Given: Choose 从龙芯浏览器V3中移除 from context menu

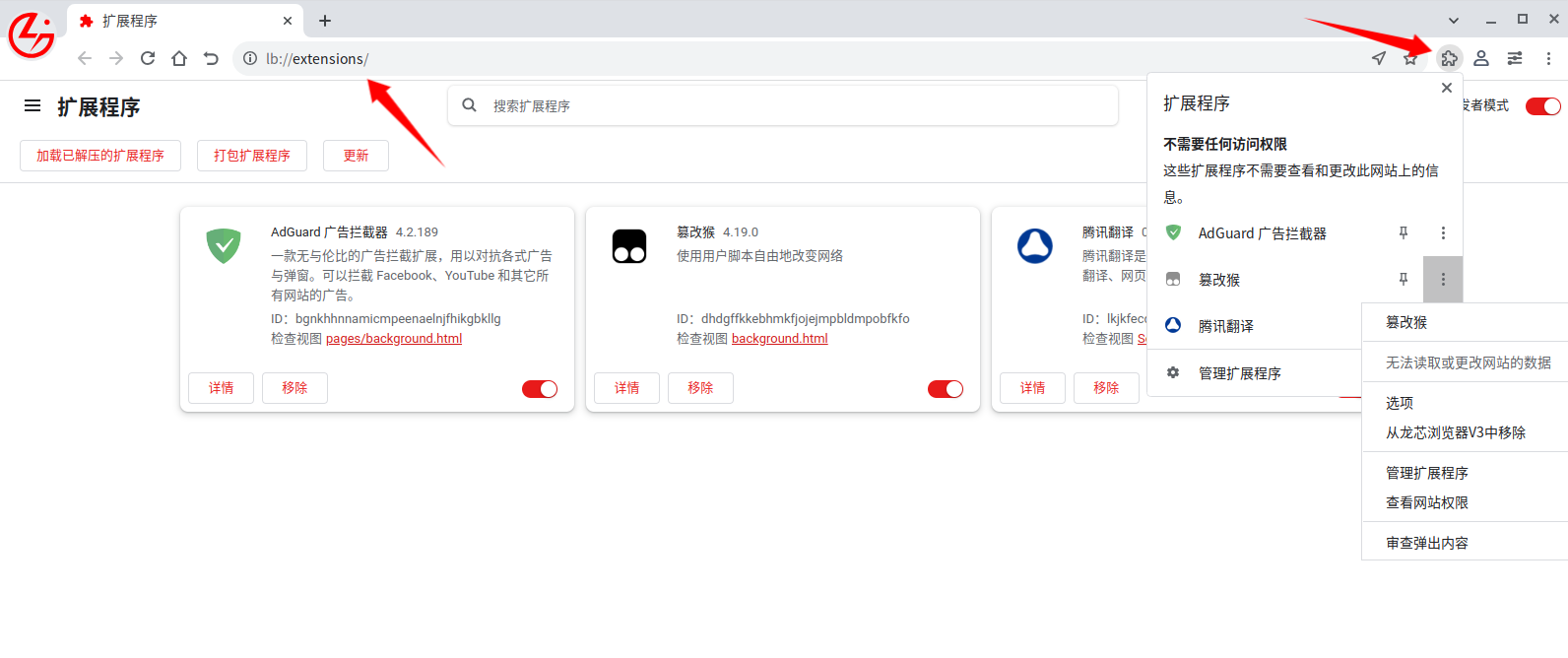Looking at the screenshot, I should click(1465, 432).
